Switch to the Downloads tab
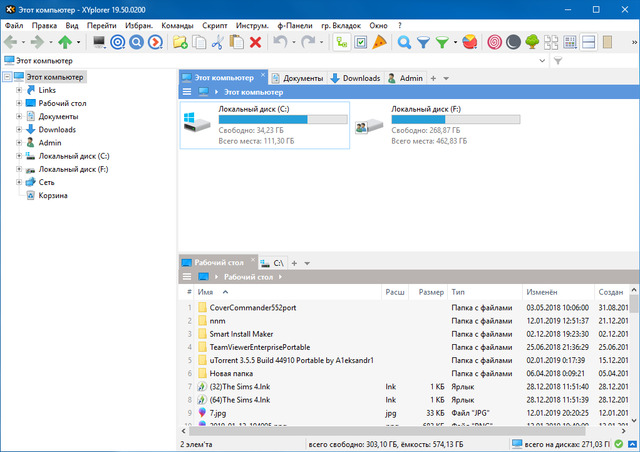The image size is (640, 452). pyautogui.click(x=354, y=78)
